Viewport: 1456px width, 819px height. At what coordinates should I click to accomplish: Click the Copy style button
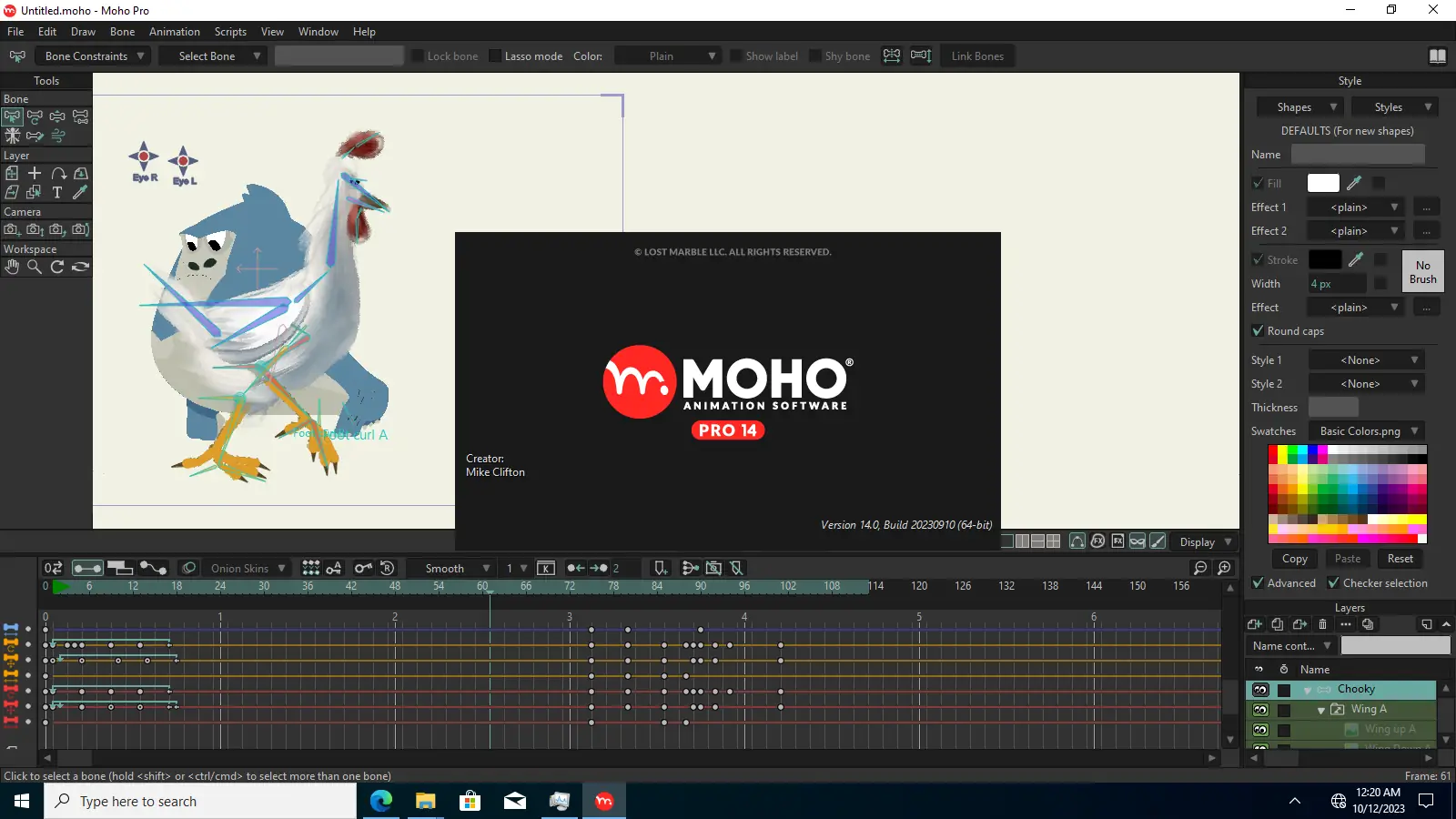(x=1295, y=559)
